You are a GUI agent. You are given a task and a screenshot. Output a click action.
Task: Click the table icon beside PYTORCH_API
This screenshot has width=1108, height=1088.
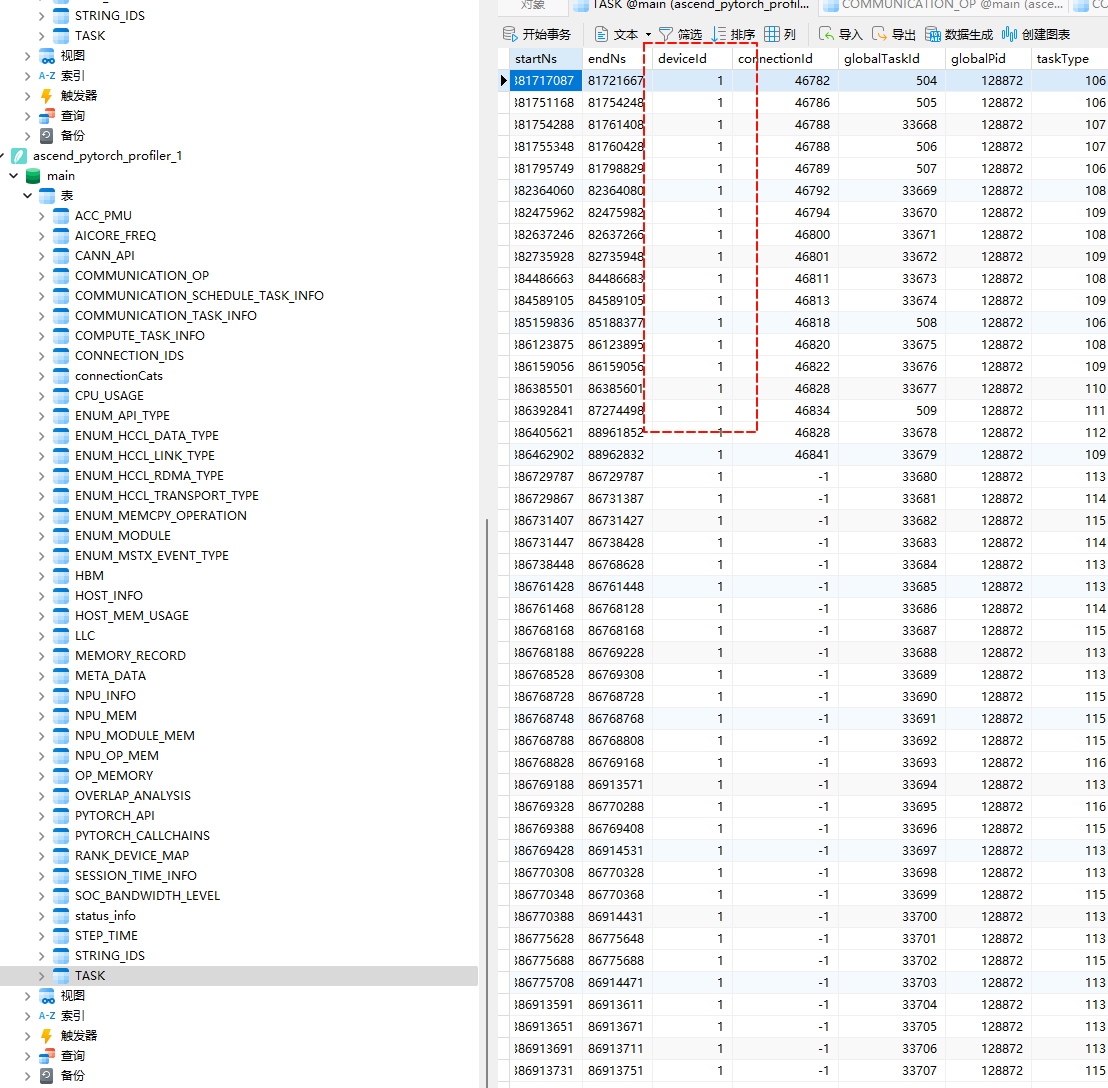point(61,815)
